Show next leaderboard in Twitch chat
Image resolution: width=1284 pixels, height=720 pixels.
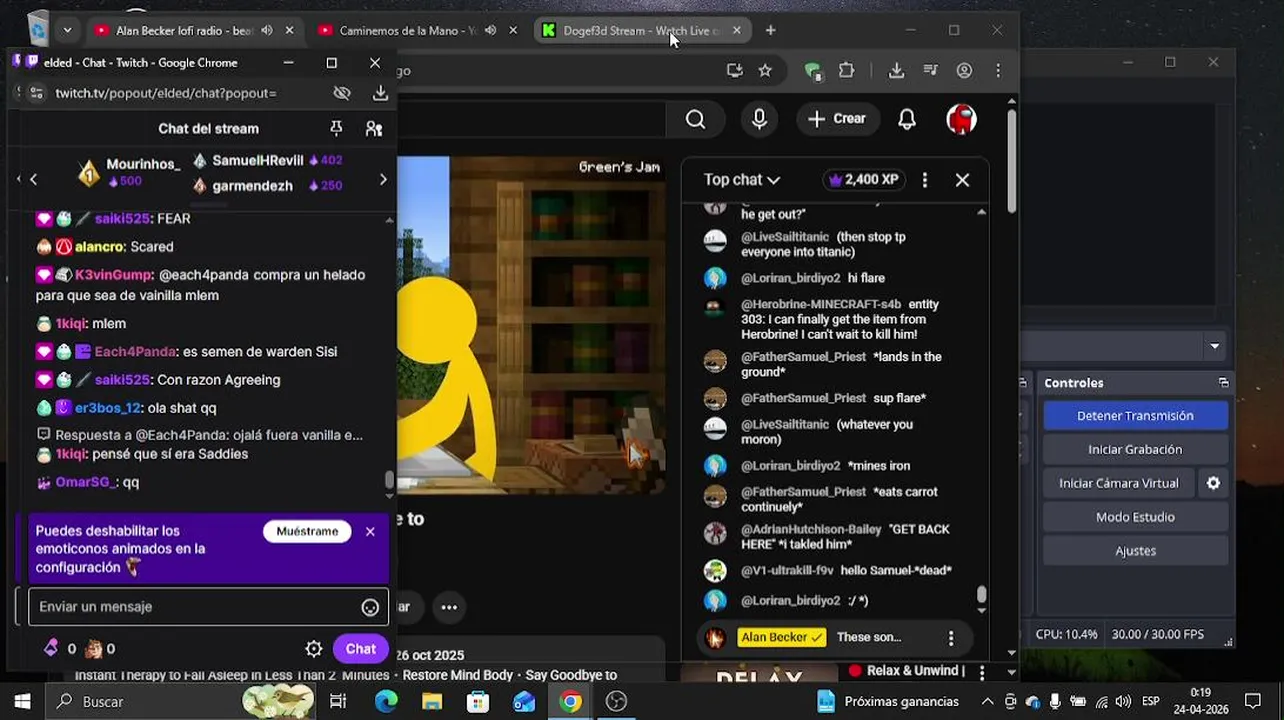383,180
